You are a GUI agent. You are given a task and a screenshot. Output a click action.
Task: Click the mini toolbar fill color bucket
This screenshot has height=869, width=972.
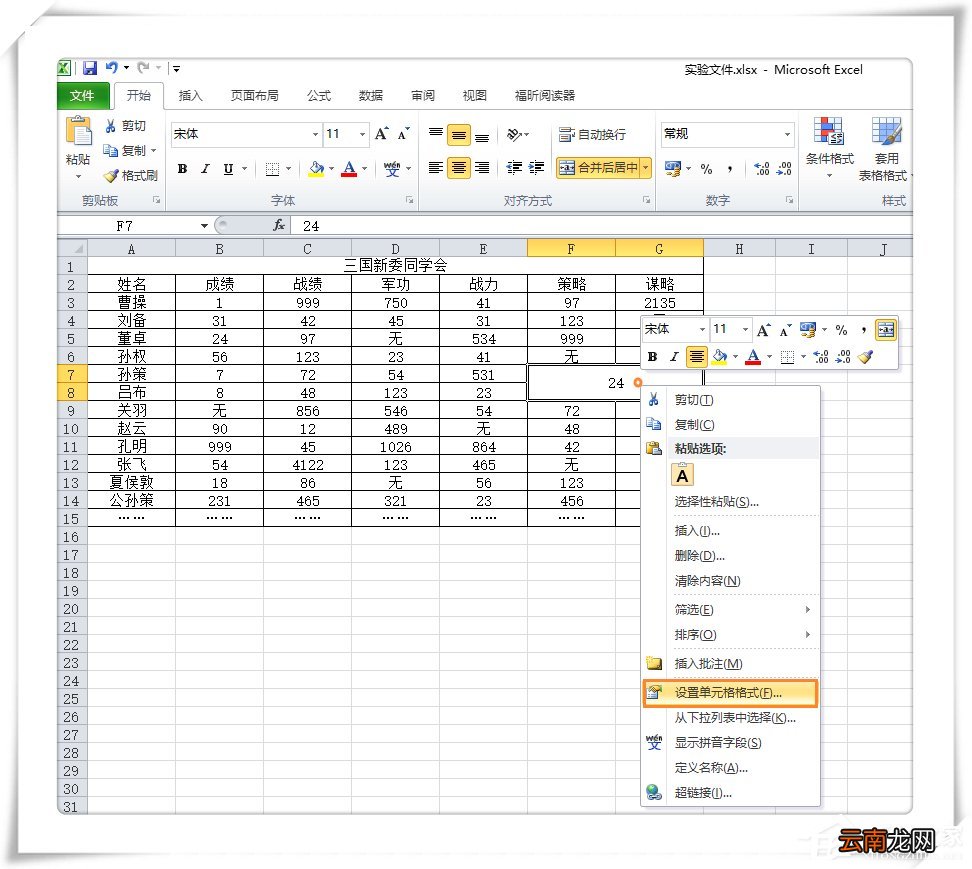click(x=720, y=356)
